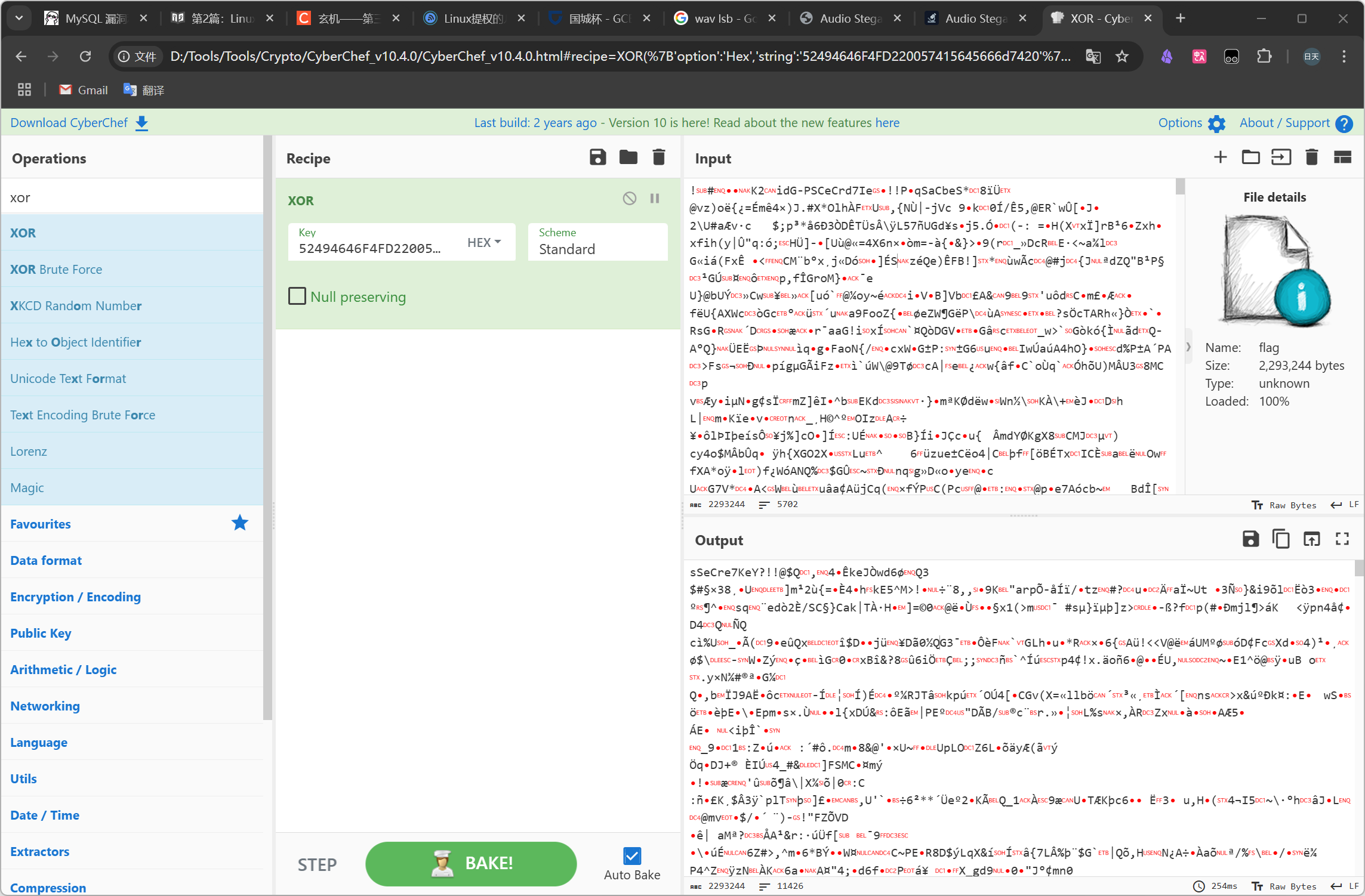Open bookmarks apps grid icon

(x=24, y=89)
